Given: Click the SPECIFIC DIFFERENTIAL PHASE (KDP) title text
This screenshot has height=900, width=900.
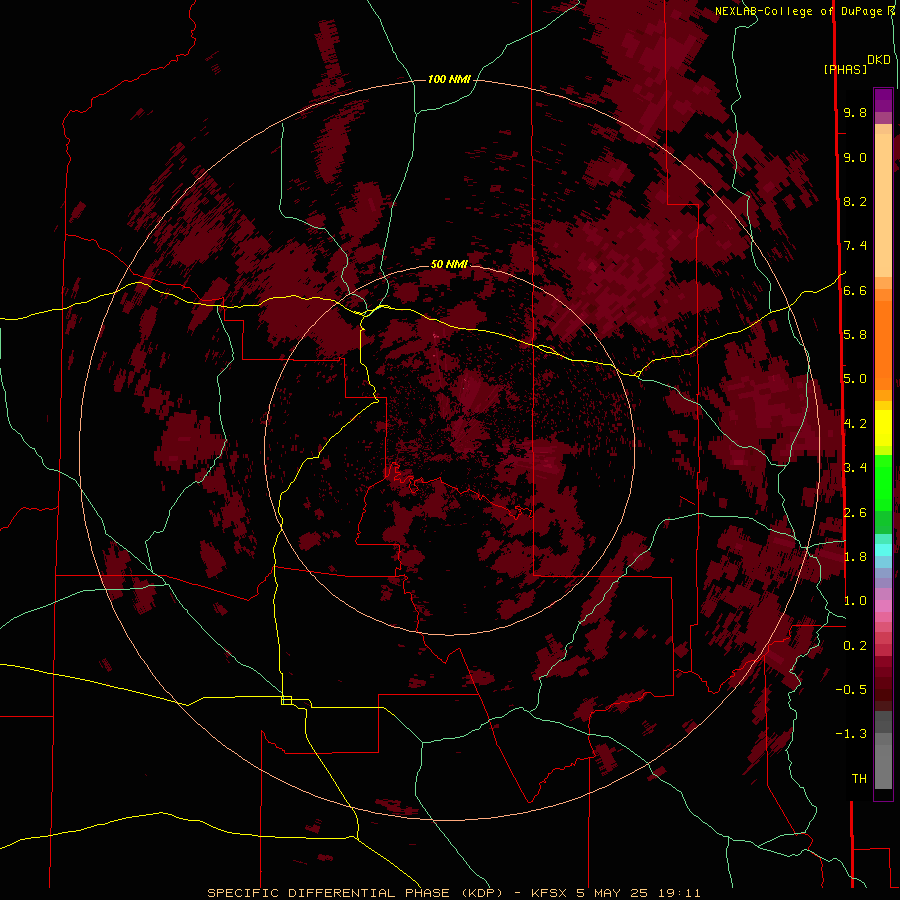Looking at the screenshot, I should point(356,893).
